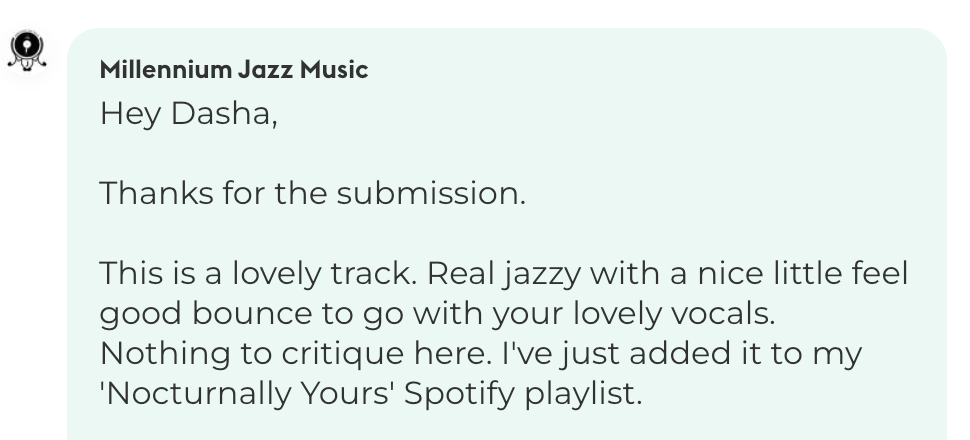Click the word 'playlist.' ending the message

tap(583, 394)
